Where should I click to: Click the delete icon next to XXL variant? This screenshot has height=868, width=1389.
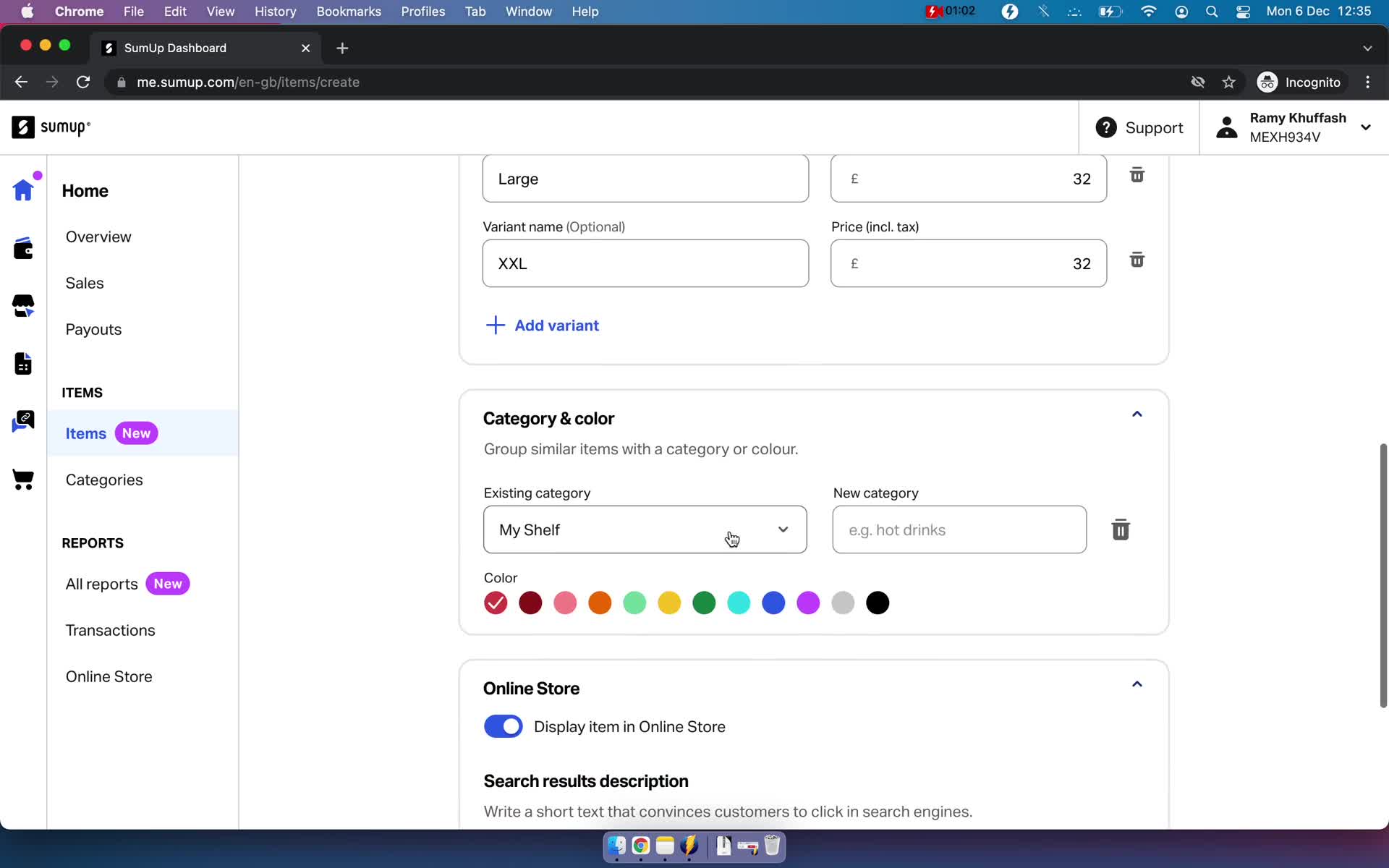point(1137,260)
